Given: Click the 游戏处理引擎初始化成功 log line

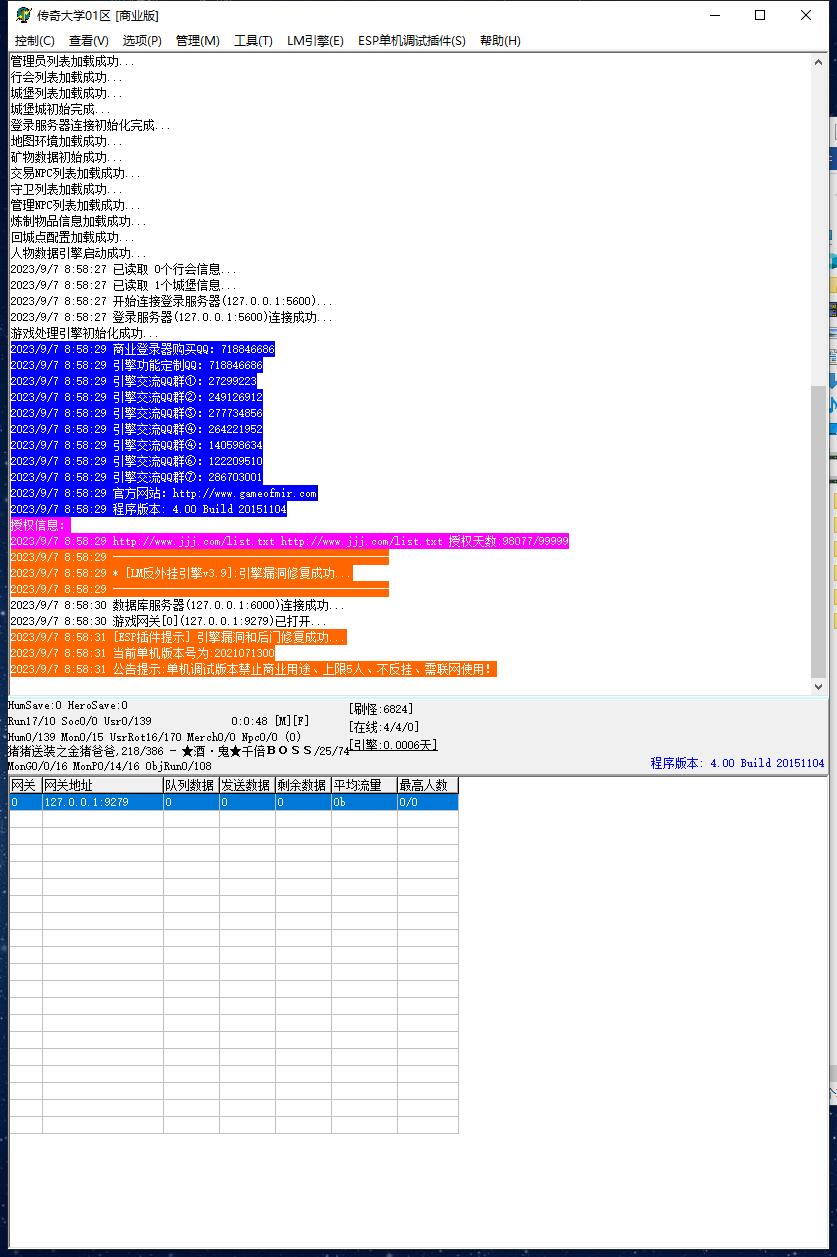Looking at the screenshot, I should click(84, 333).
